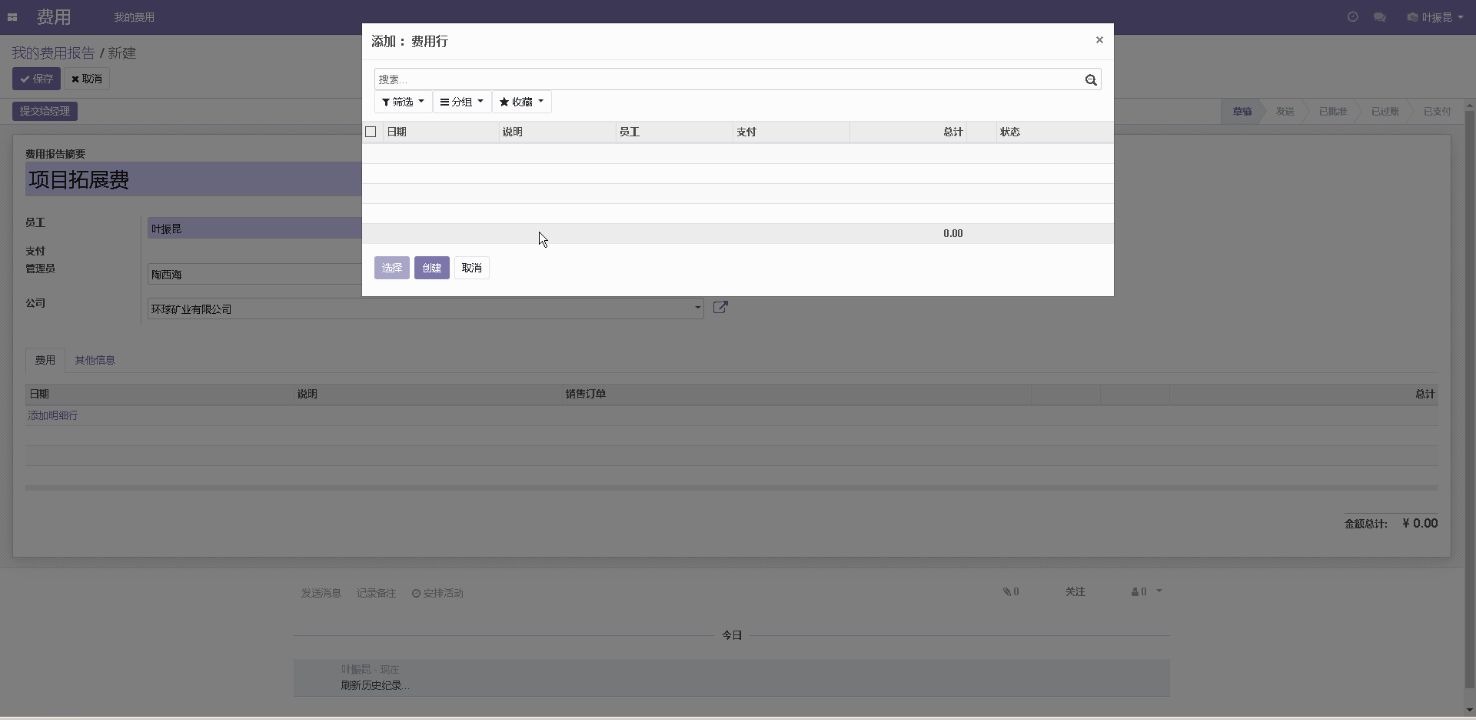Close the 添加：费用行 dialog
The image size is (1476, 720).
click(x=1099, y=40)
